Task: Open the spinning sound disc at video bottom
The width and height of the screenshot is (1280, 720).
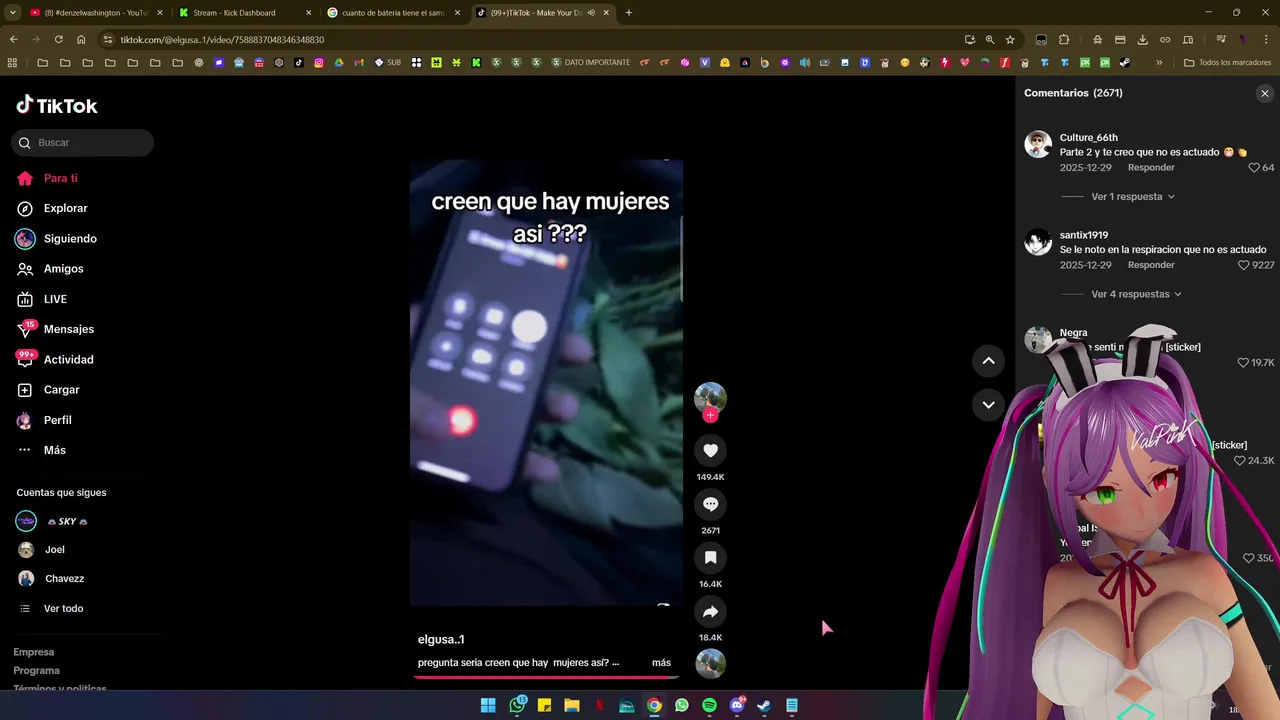Action: coord(710,664)
